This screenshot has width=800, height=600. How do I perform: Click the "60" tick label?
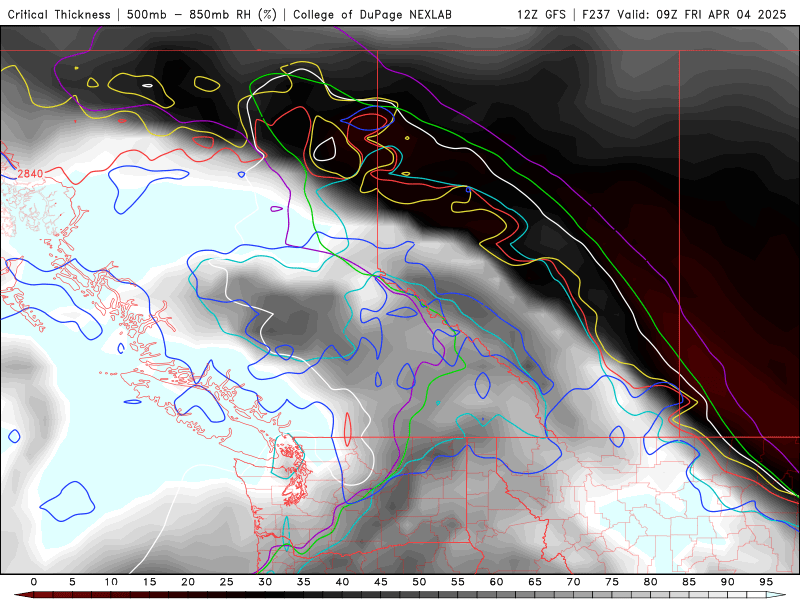496,582
